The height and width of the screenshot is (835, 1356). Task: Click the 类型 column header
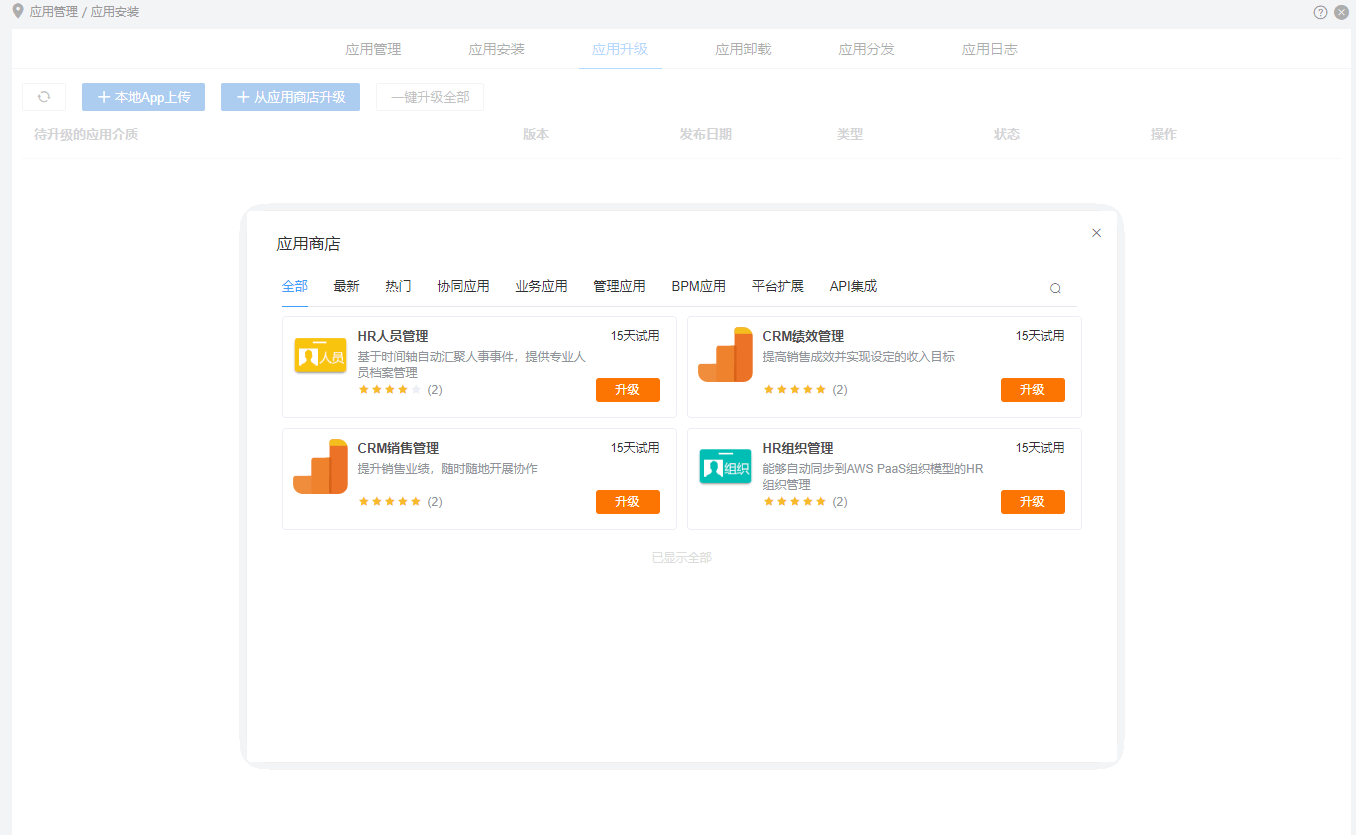[x=850, y=134]
